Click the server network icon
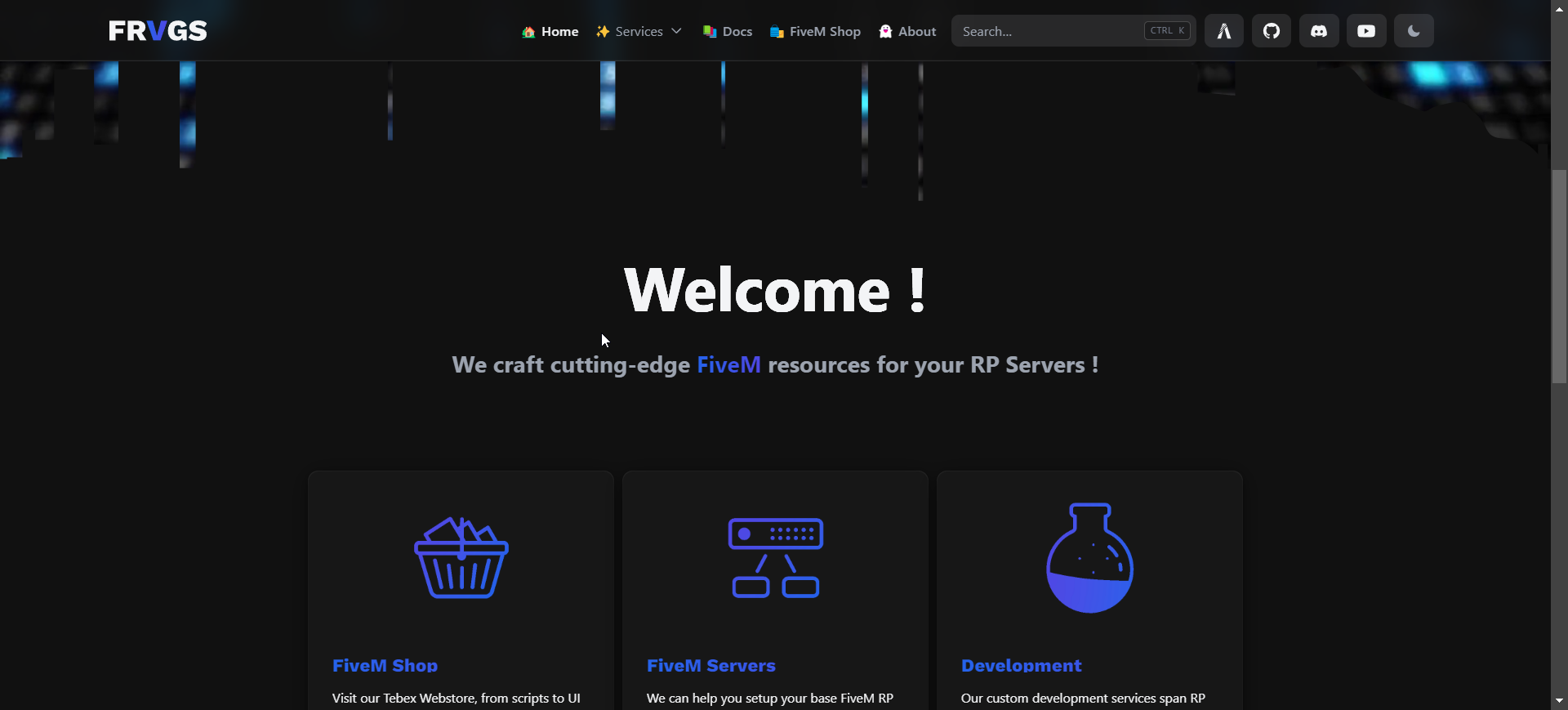The image size is (1568, 710). click(x=775, y=558)
